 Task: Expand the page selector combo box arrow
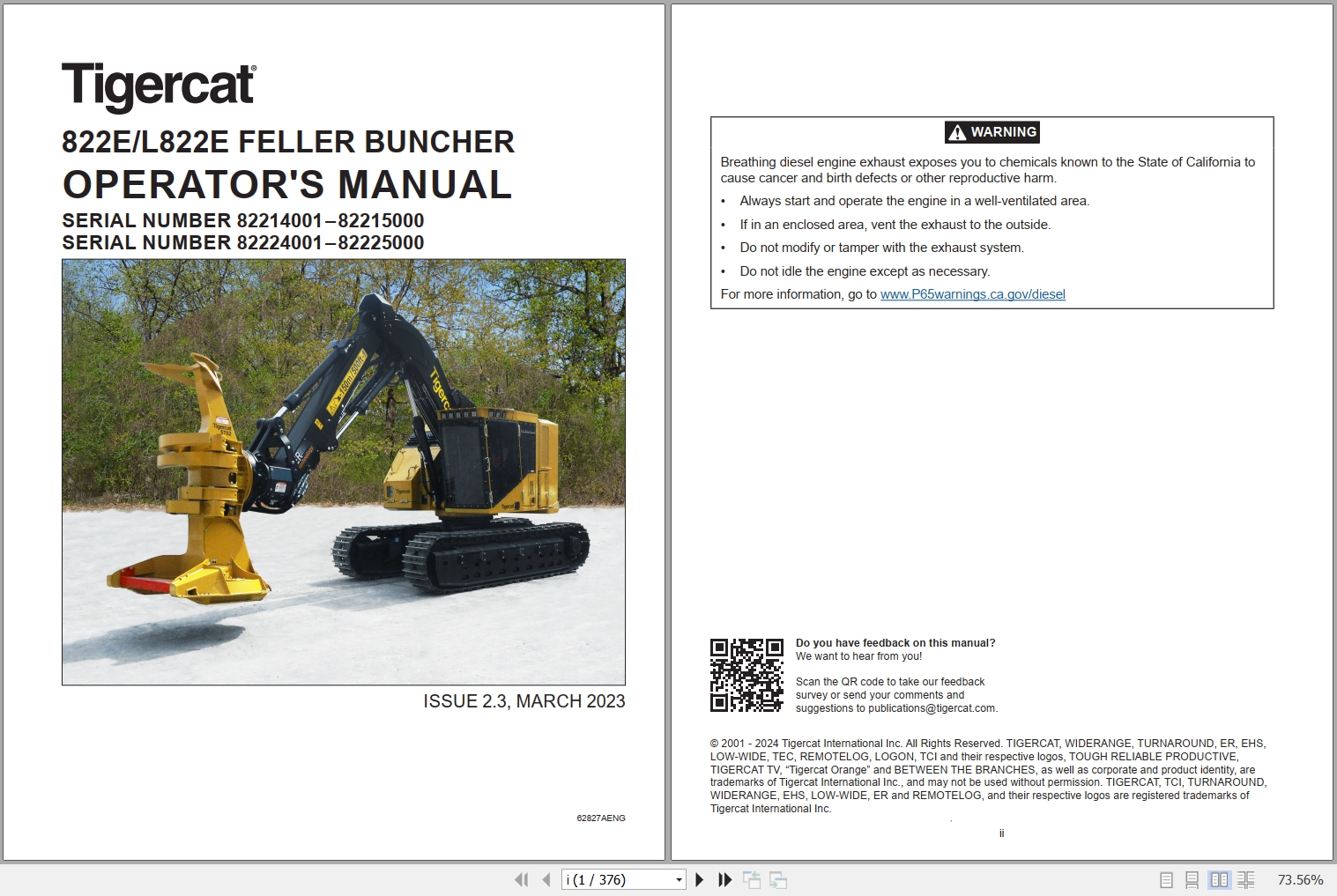(x=679, y=879)
